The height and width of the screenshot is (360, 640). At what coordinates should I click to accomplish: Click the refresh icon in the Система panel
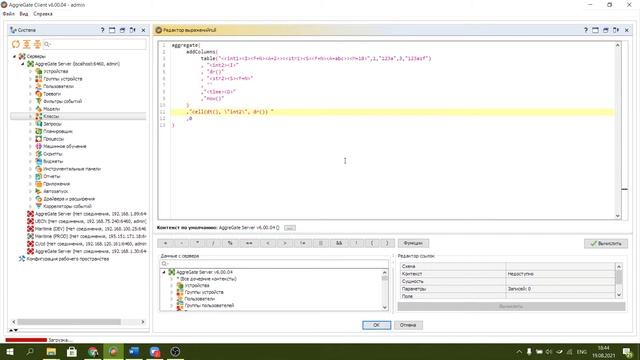pyautogui.click(x=16, y=44)
